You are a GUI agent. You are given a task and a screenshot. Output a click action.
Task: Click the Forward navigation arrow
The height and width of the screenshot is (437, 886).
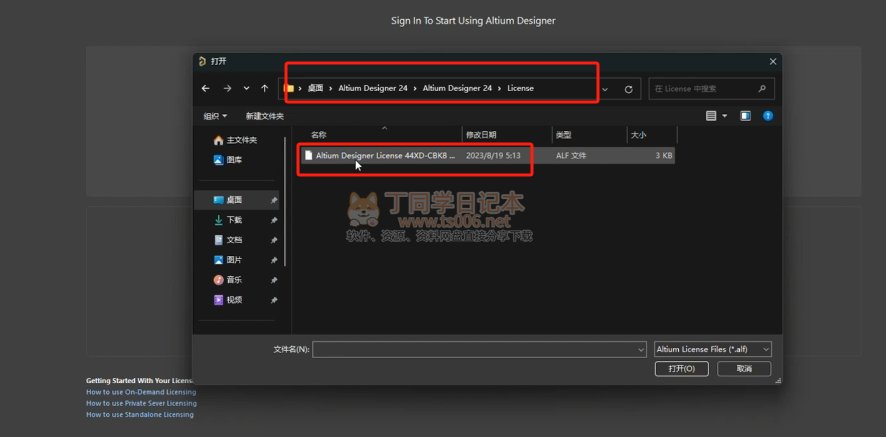coord(226,88)
